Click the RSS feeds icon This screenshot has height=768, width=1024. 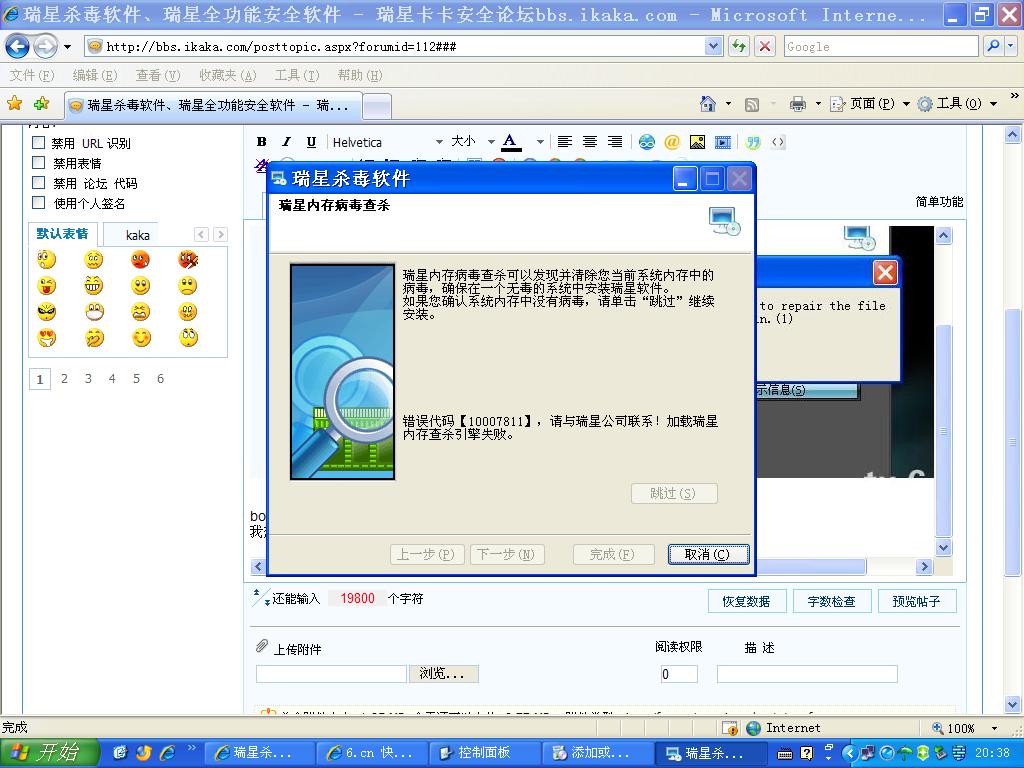coord(752,104)
